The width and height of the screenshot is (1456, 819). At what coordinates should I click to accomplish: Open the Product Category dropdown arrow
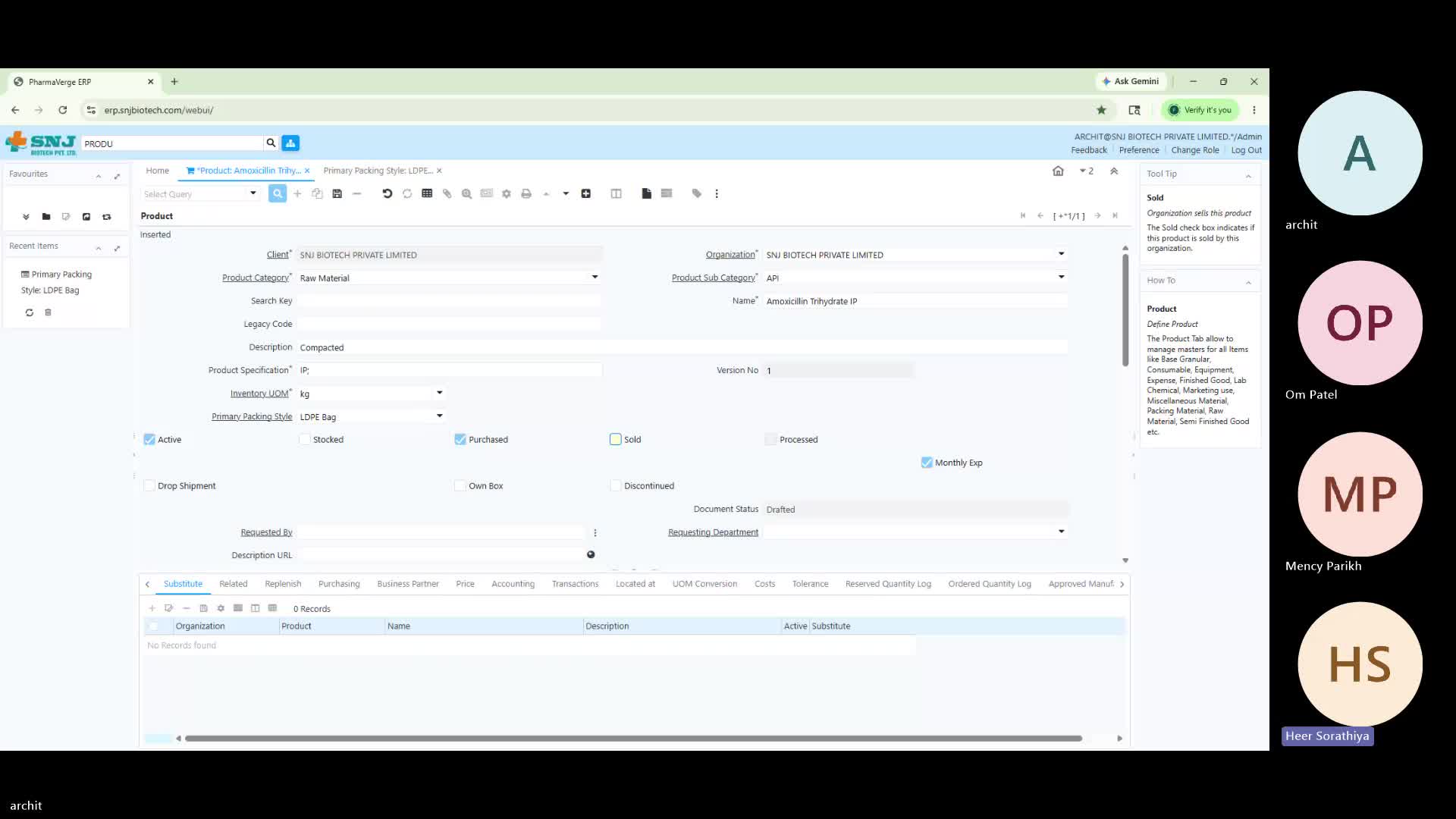(x=595, y=278)
